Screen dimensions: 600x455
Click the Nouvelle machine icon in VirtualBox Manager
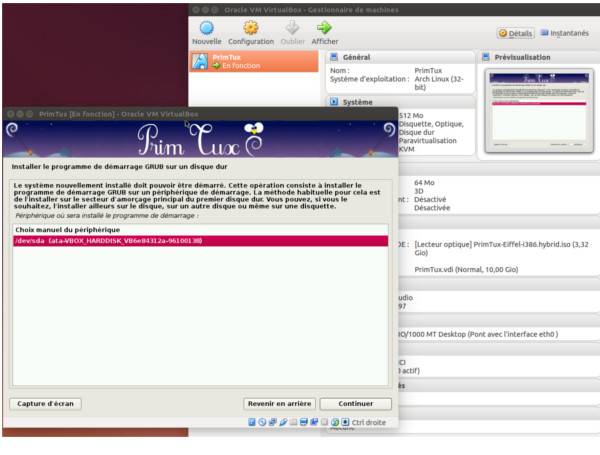tap(207, 28)
